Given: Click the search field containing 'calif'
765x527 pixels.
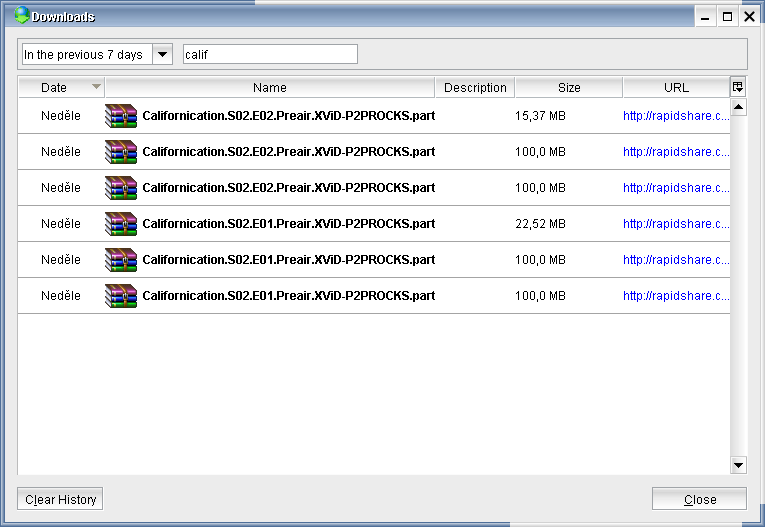Looking at the screenshot, I should [270, 54].
